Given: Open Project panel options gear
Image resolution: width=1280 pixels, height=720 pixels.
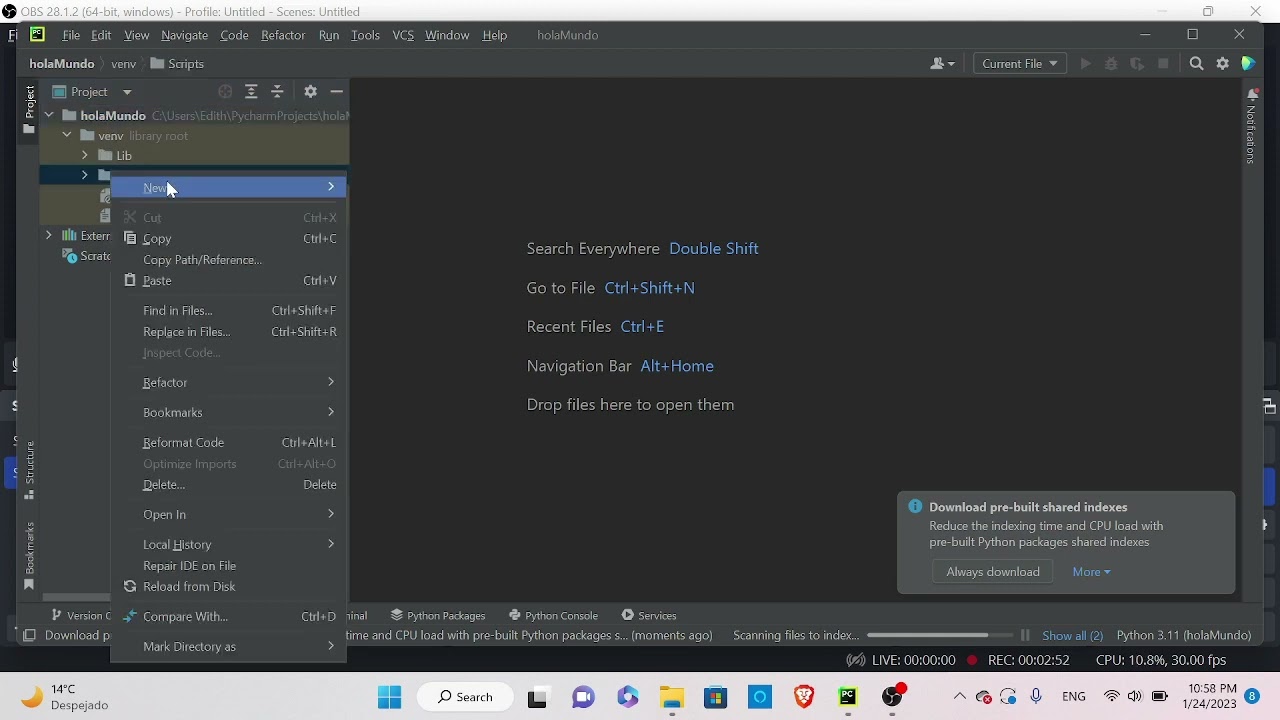Looking at the screenshot, I should 310,92.
